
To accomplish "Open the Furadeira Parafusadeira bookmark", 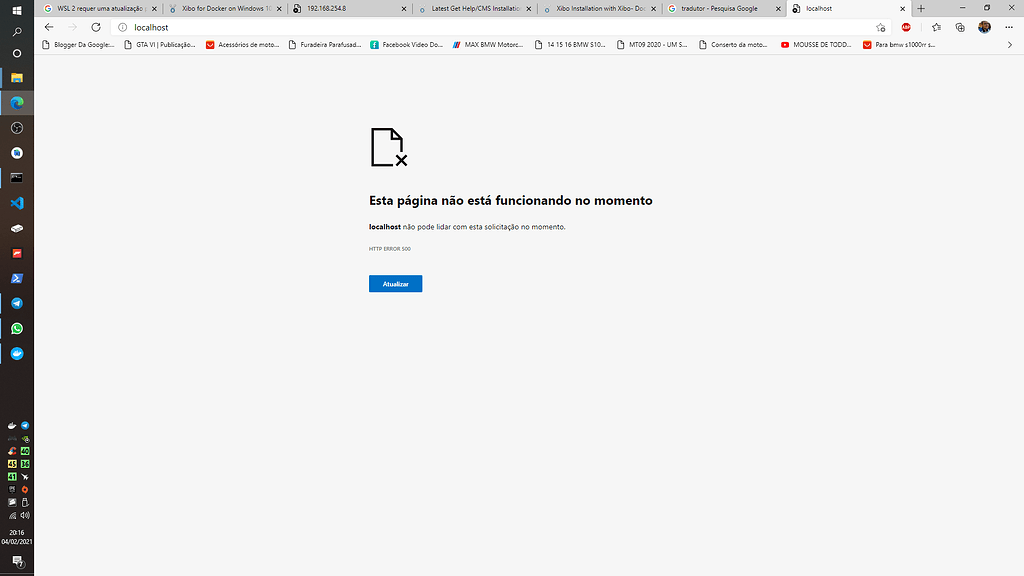I will [x=325, y=45].
